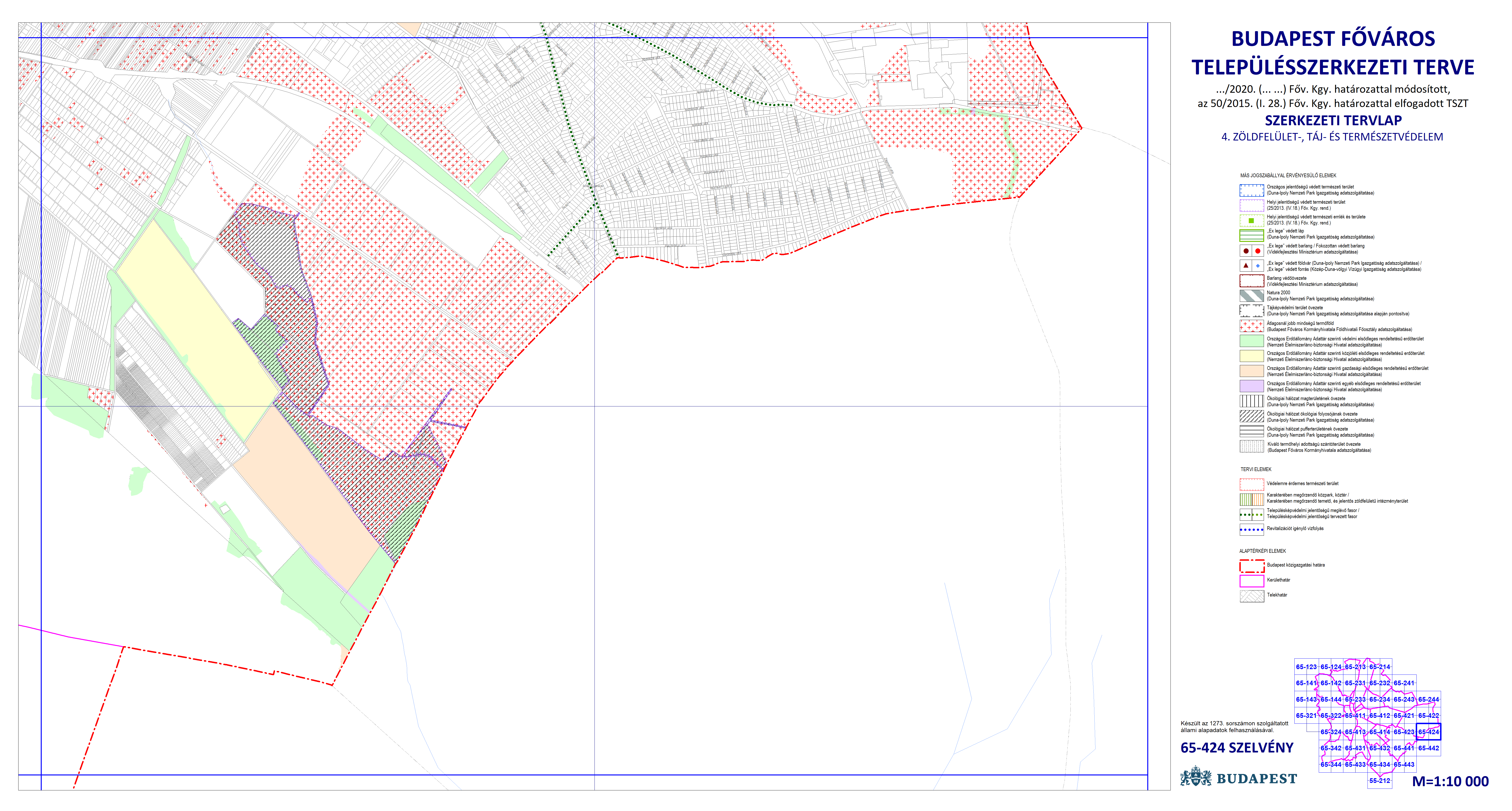Click the 'M=1:10 000' scale text
1512x811 pixels.
click(x=1450, y=782)
